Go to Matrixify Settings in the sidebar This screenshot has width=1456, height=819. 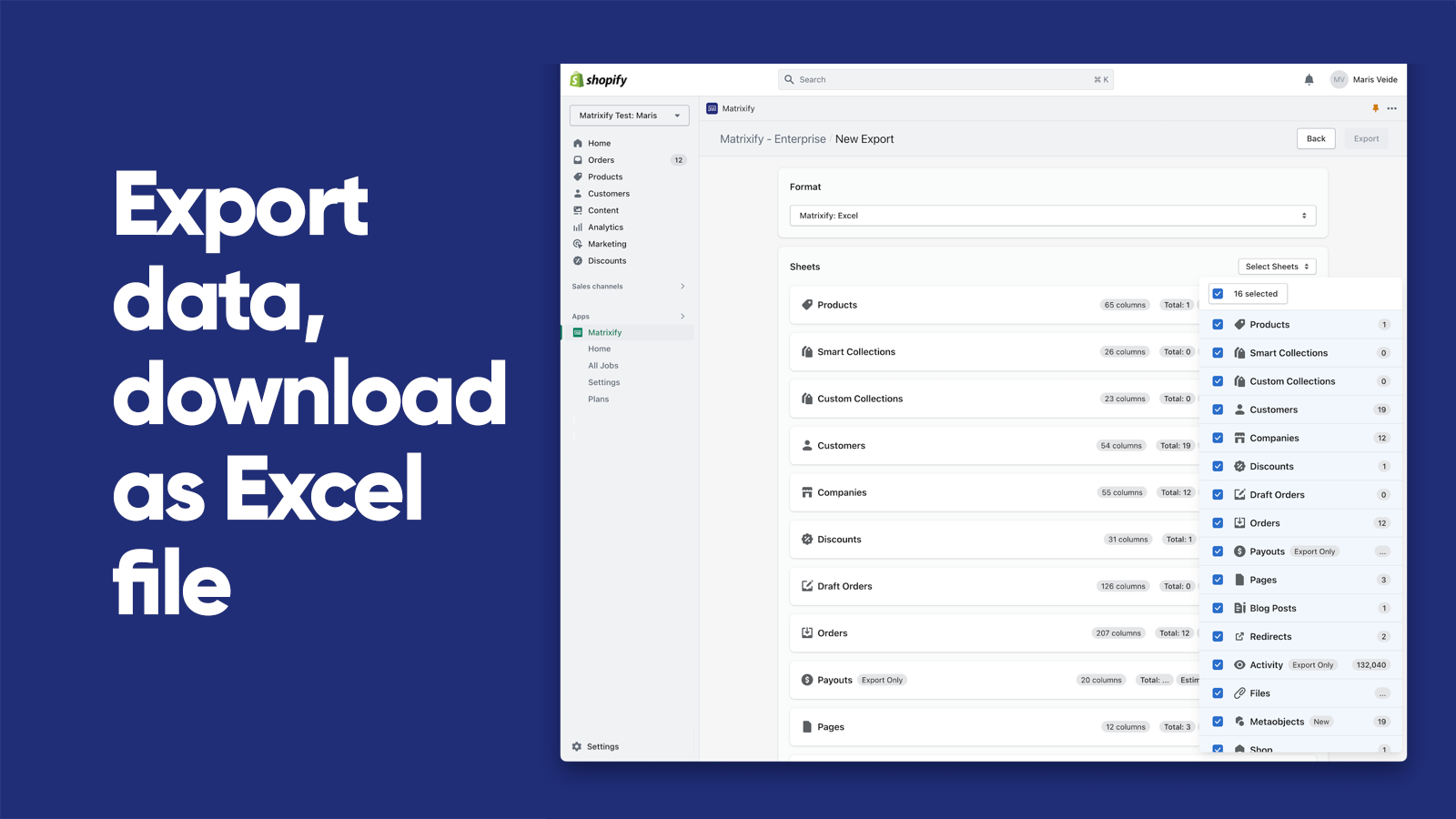click(603, 382)
